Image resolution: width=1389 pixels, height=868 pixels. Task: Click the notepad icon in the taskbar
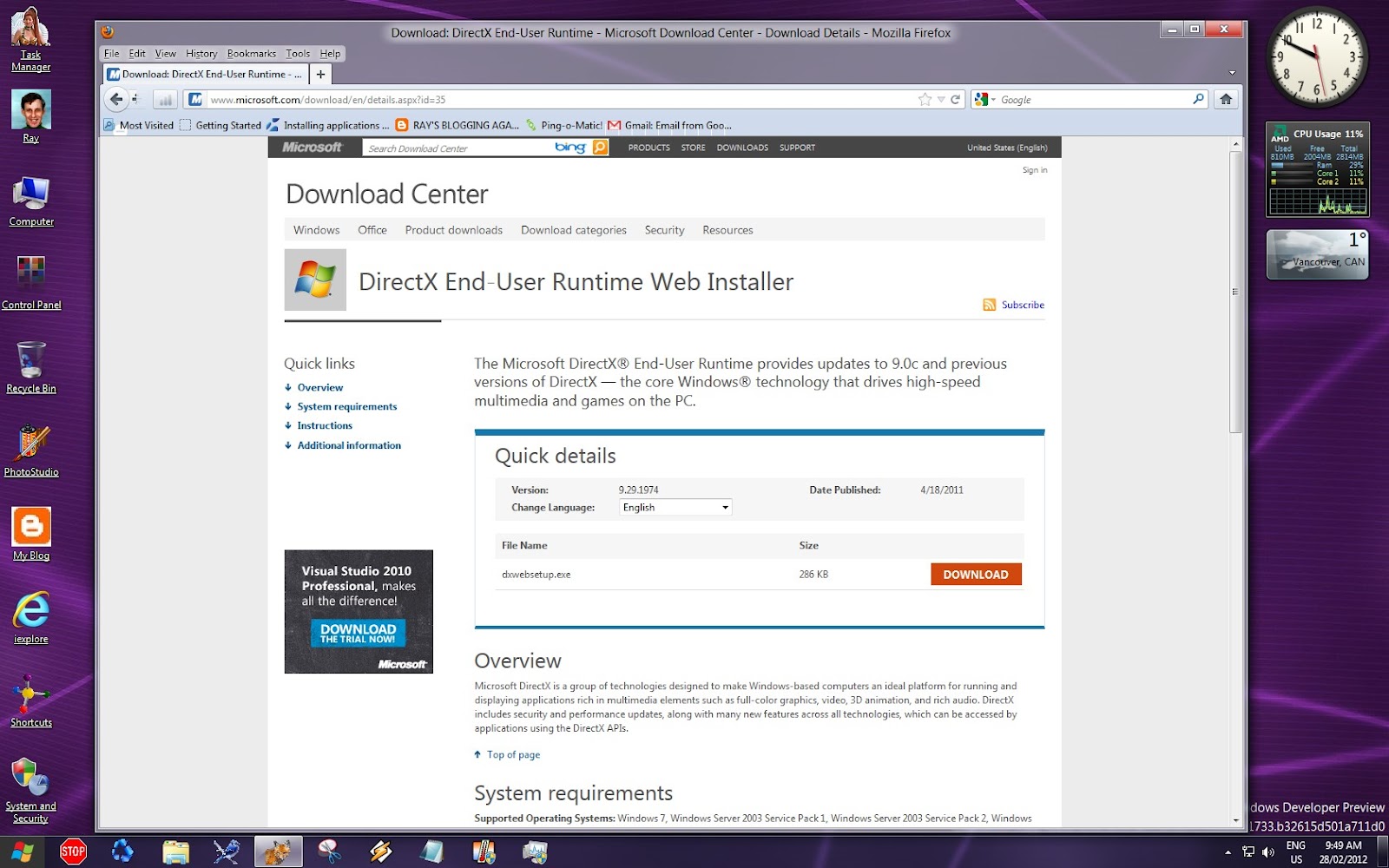pyautogui.click(x=431, y=852)
